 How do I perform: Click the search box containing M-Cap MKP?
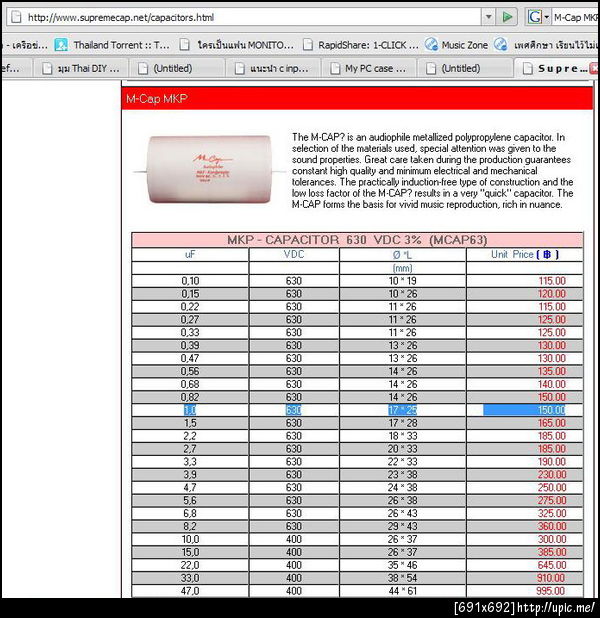(576, 17)
